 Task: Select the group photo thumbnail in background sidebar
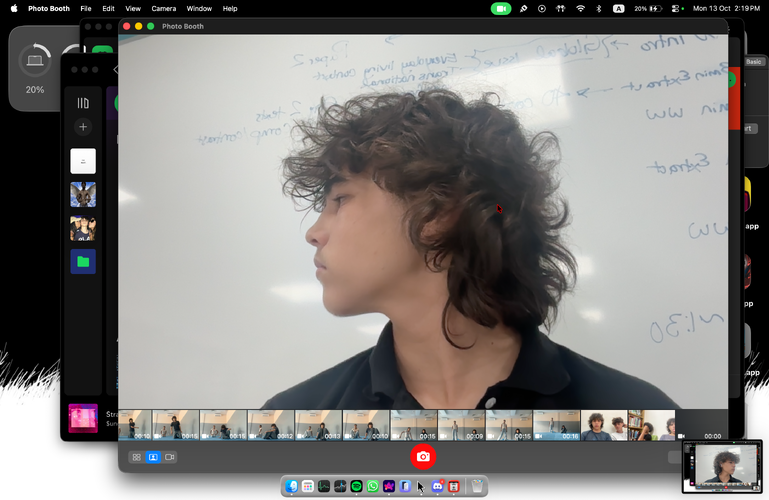click(x=83, y=228)
